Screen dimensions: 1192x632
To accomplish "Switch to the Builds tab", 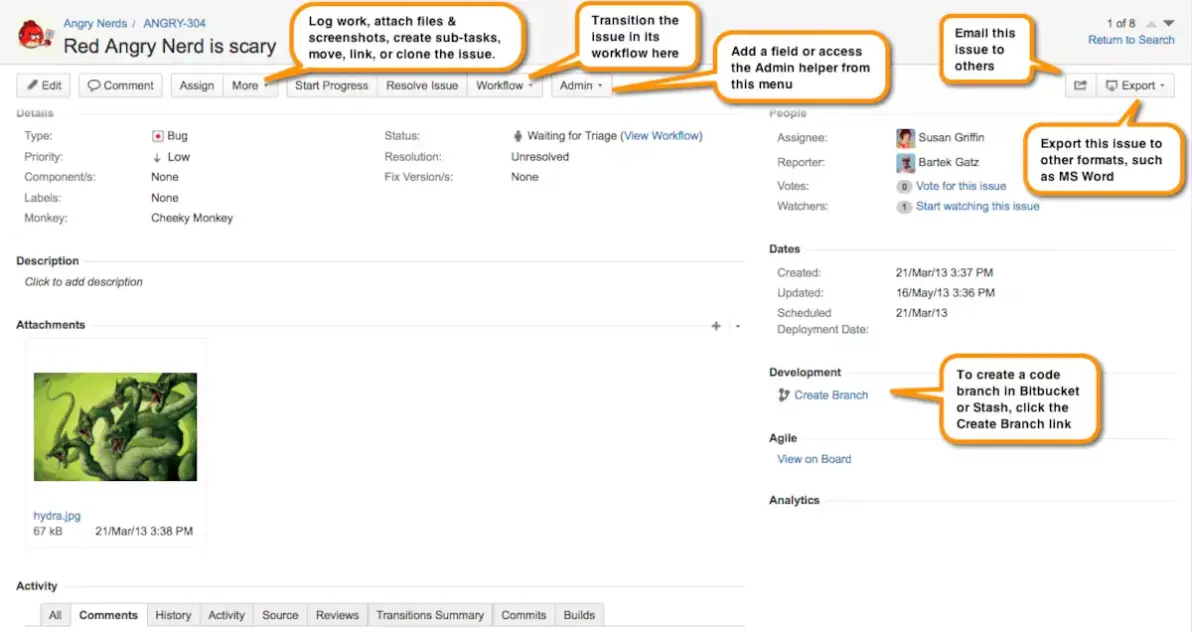I will tap(579, 615).
